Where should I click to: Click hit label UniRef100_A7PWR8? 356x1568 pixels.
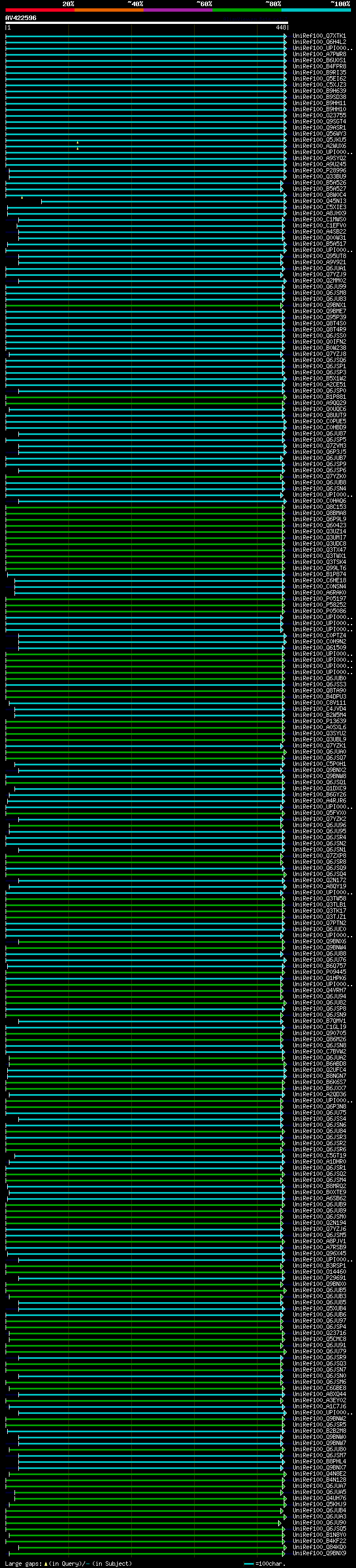tap(319, 54)
